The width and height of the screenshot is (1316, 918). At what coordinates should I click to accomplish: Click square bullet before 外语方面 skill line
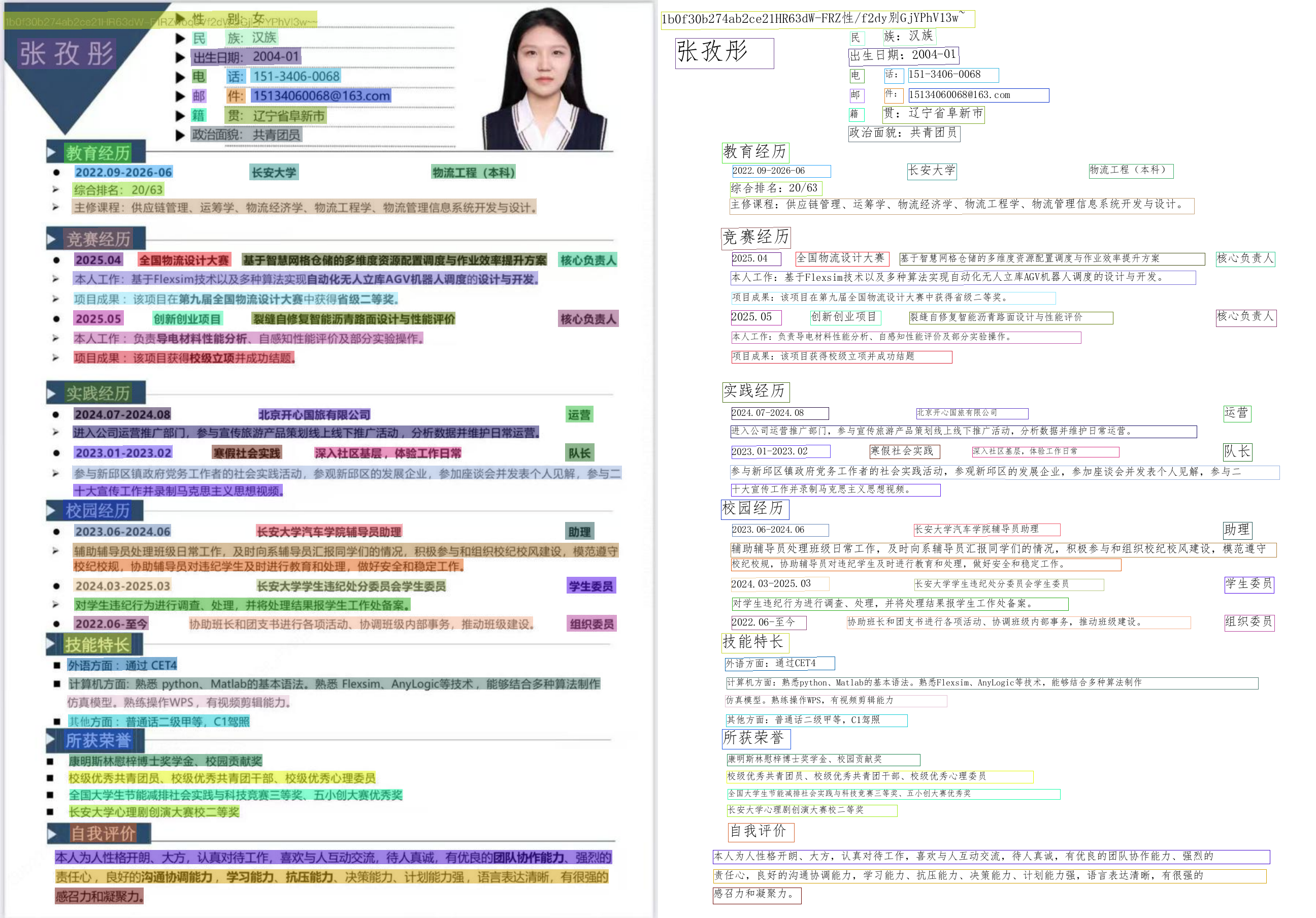point(57,665)
